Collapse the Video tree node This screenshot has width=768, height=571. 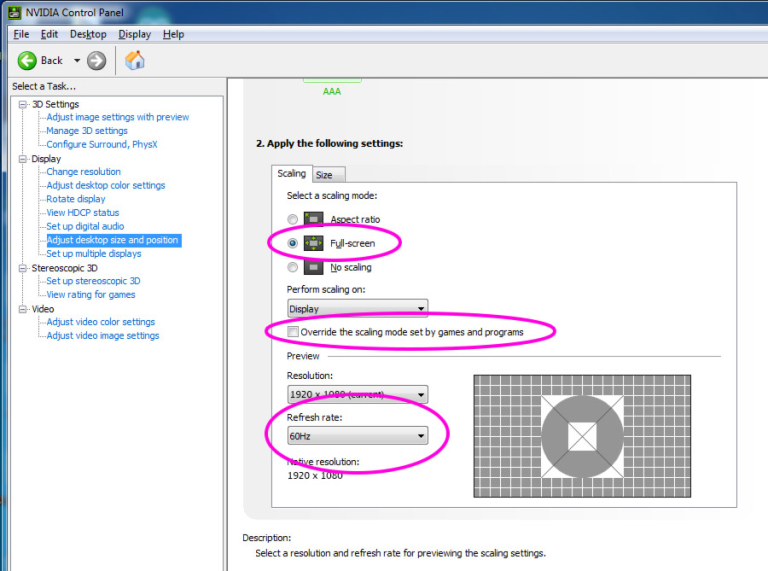pos(23,309)
